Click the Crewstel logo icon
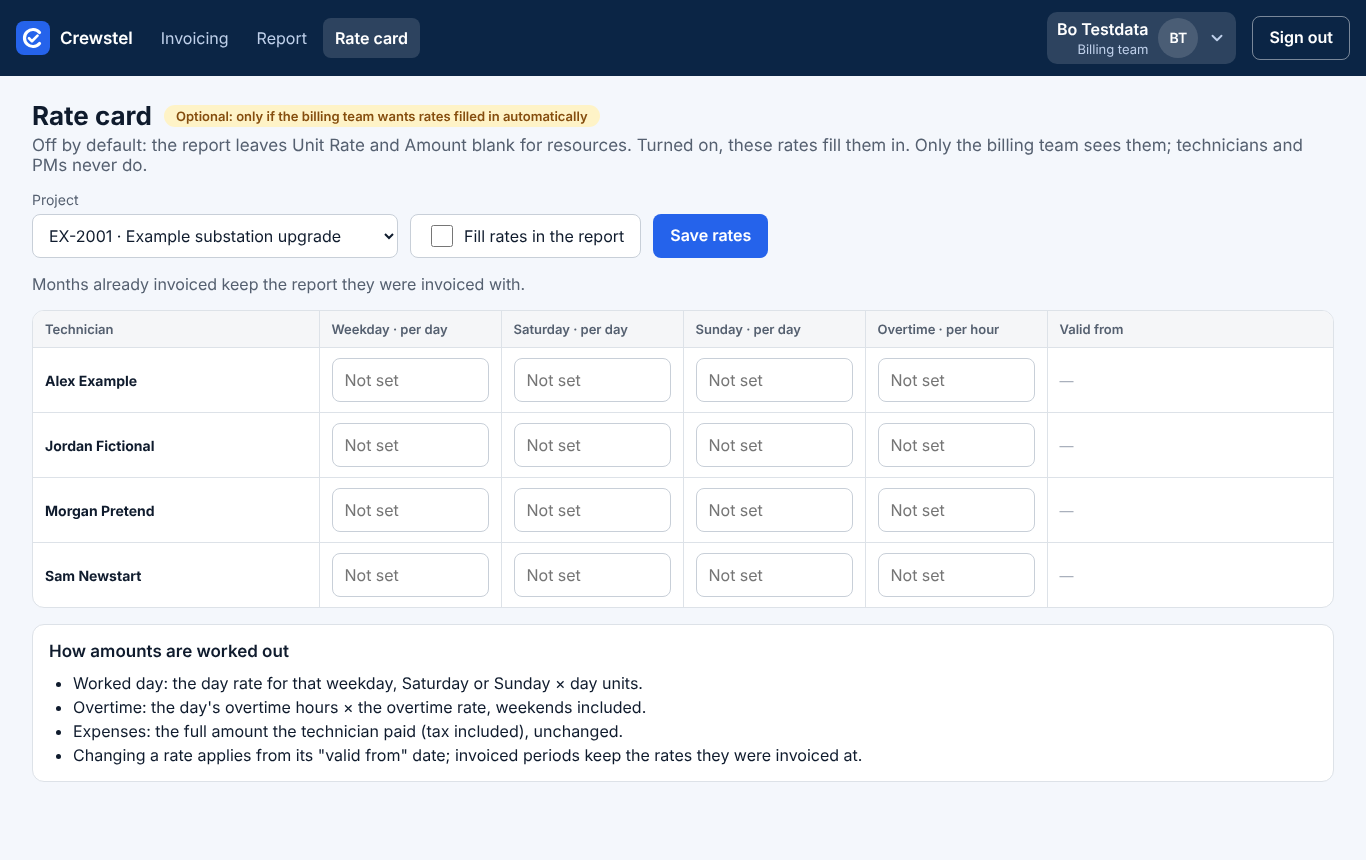 point(33,38)
